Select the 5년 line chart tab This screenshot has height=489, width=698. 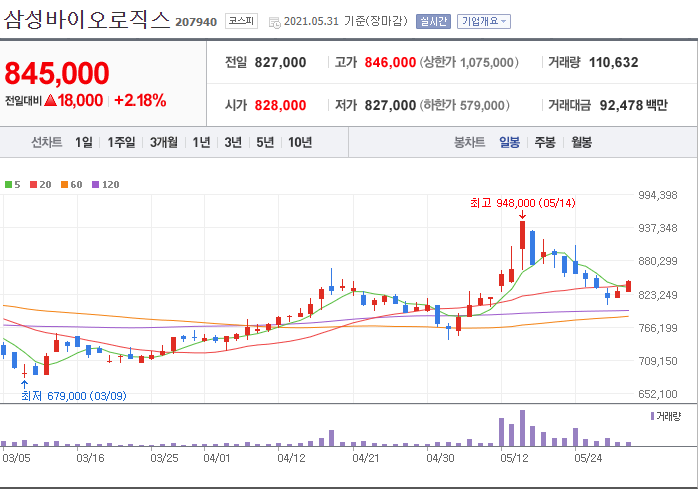[x=265, y=143]
